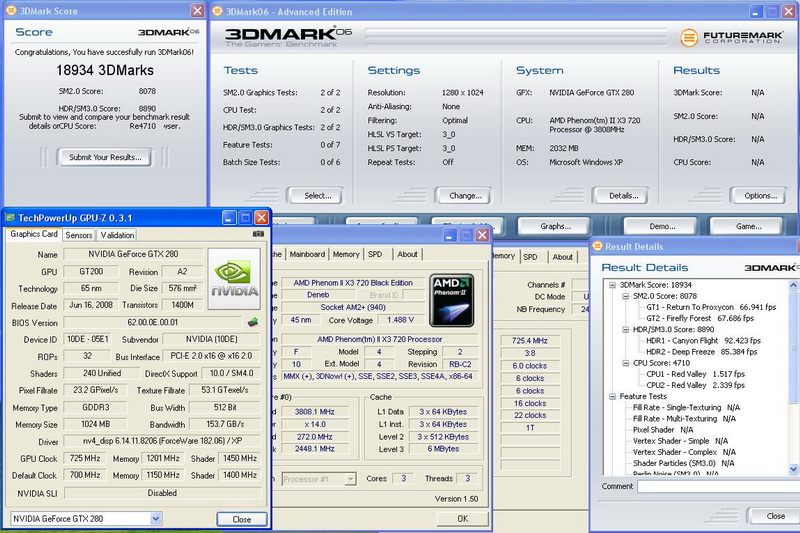Select Fill Rate - Multi-Texturing row
Screen dimensions: 800x533
point(684,419)
